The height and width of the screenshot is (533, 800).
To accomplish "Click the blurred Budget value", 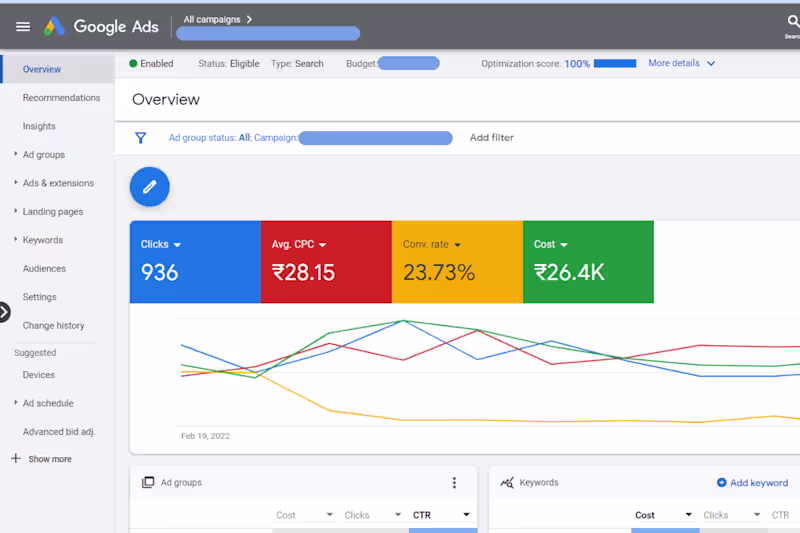I will tap(408, 63).
